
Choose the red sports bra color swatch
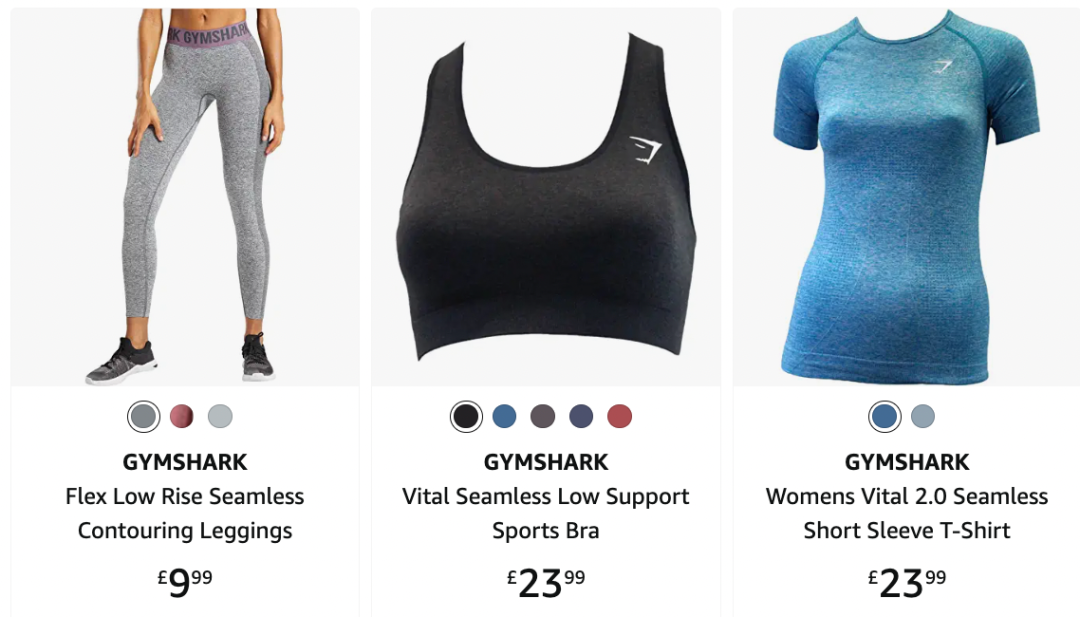[x=620, y=417]
